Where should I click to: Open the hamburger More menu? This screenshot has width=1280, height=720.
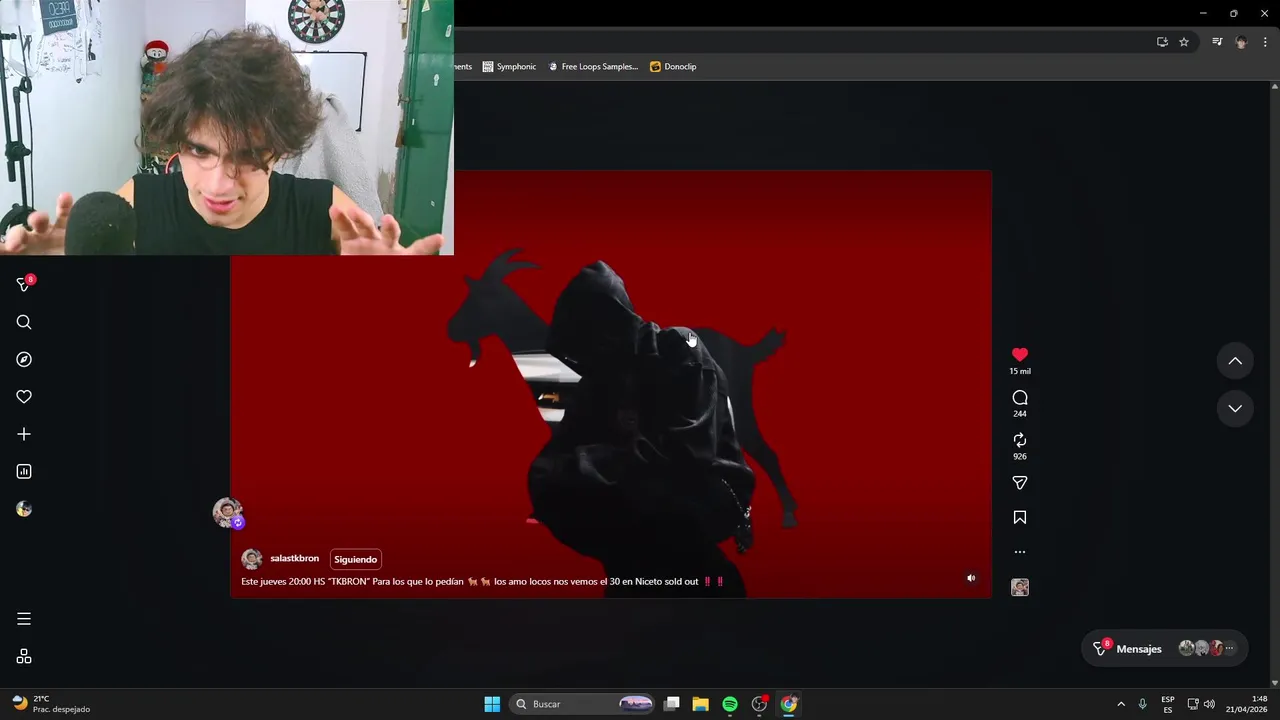(x=24, y=619)
